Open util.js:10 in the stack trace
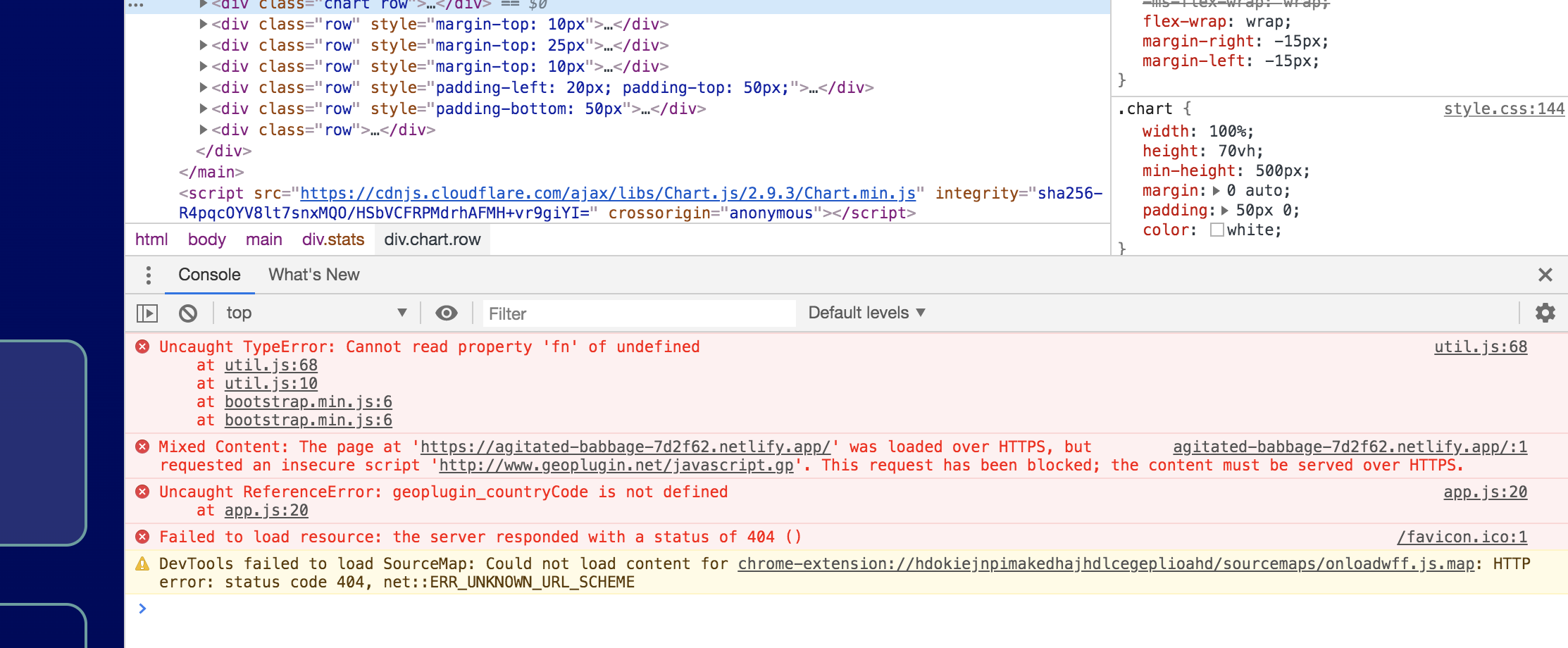1568x648 pixels. (x=271, y=383)
